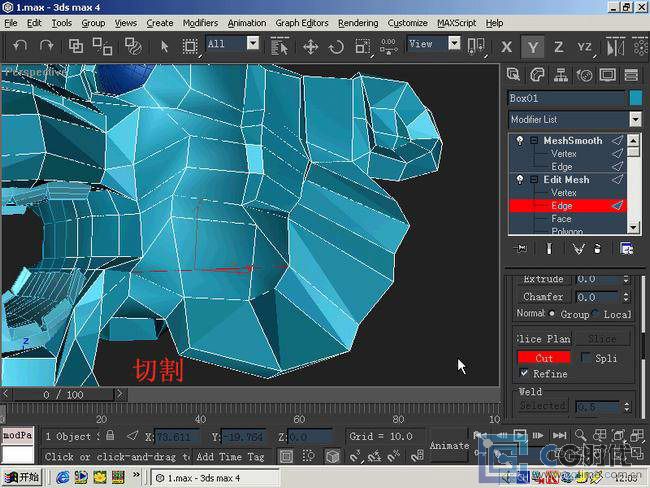Click the Chamfer button
The height and width of the screenshot is (488, 650).
[x=543, y=297]
